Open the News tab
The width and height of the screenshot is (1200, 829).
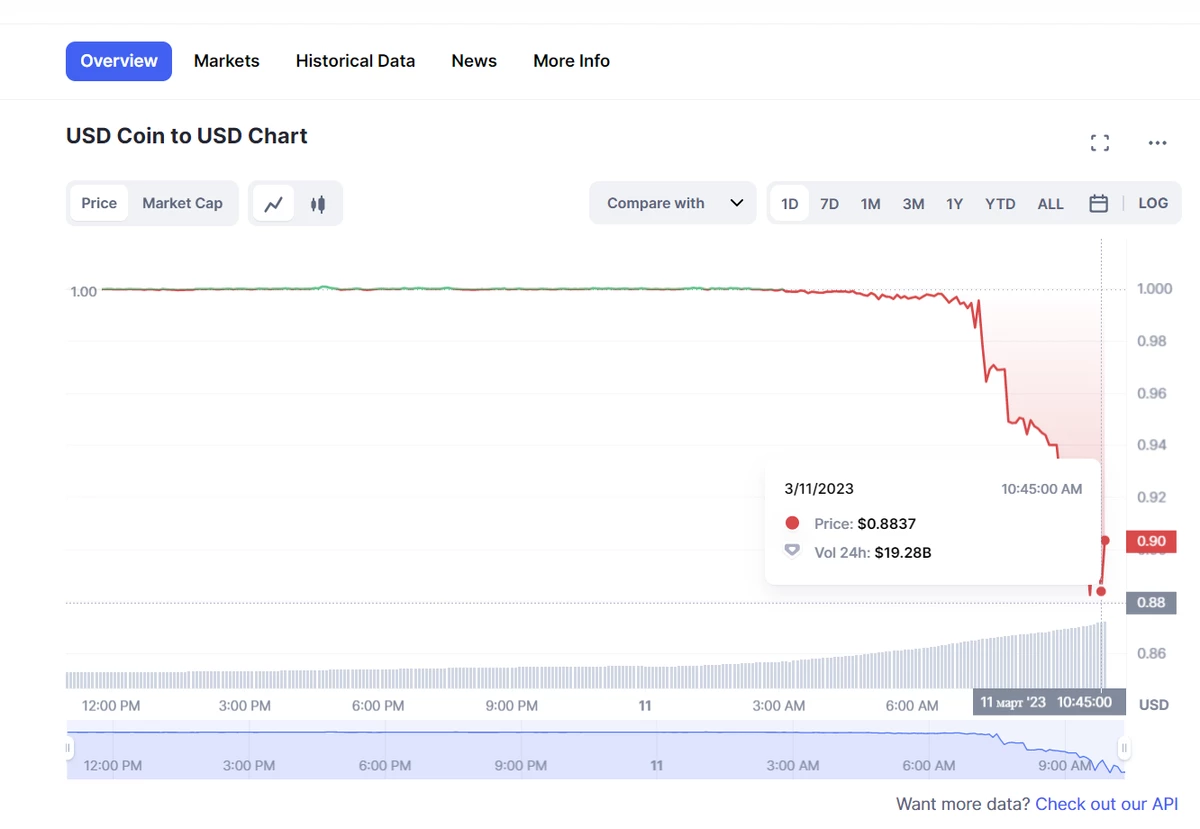[x=474, y=61]
